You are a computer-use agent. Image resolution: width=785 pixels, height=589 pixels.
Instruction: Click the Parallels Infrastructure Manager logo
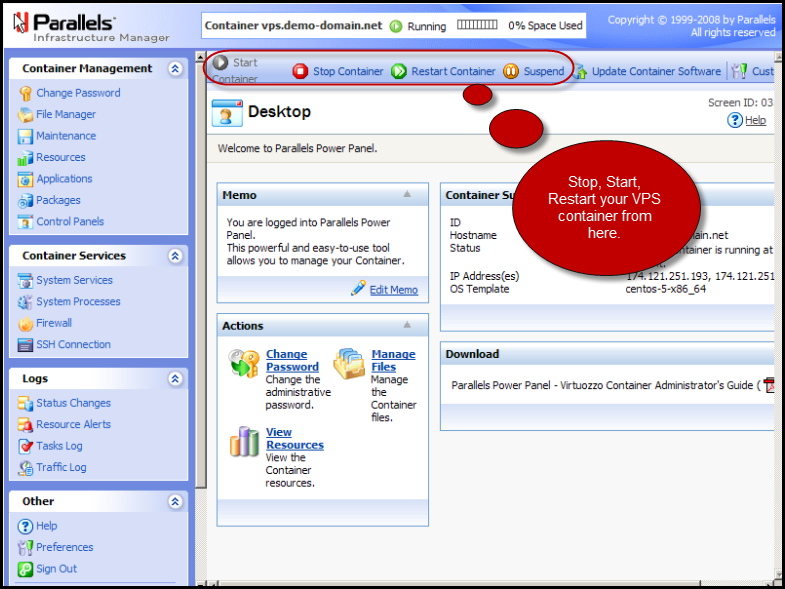pos(91,29)
